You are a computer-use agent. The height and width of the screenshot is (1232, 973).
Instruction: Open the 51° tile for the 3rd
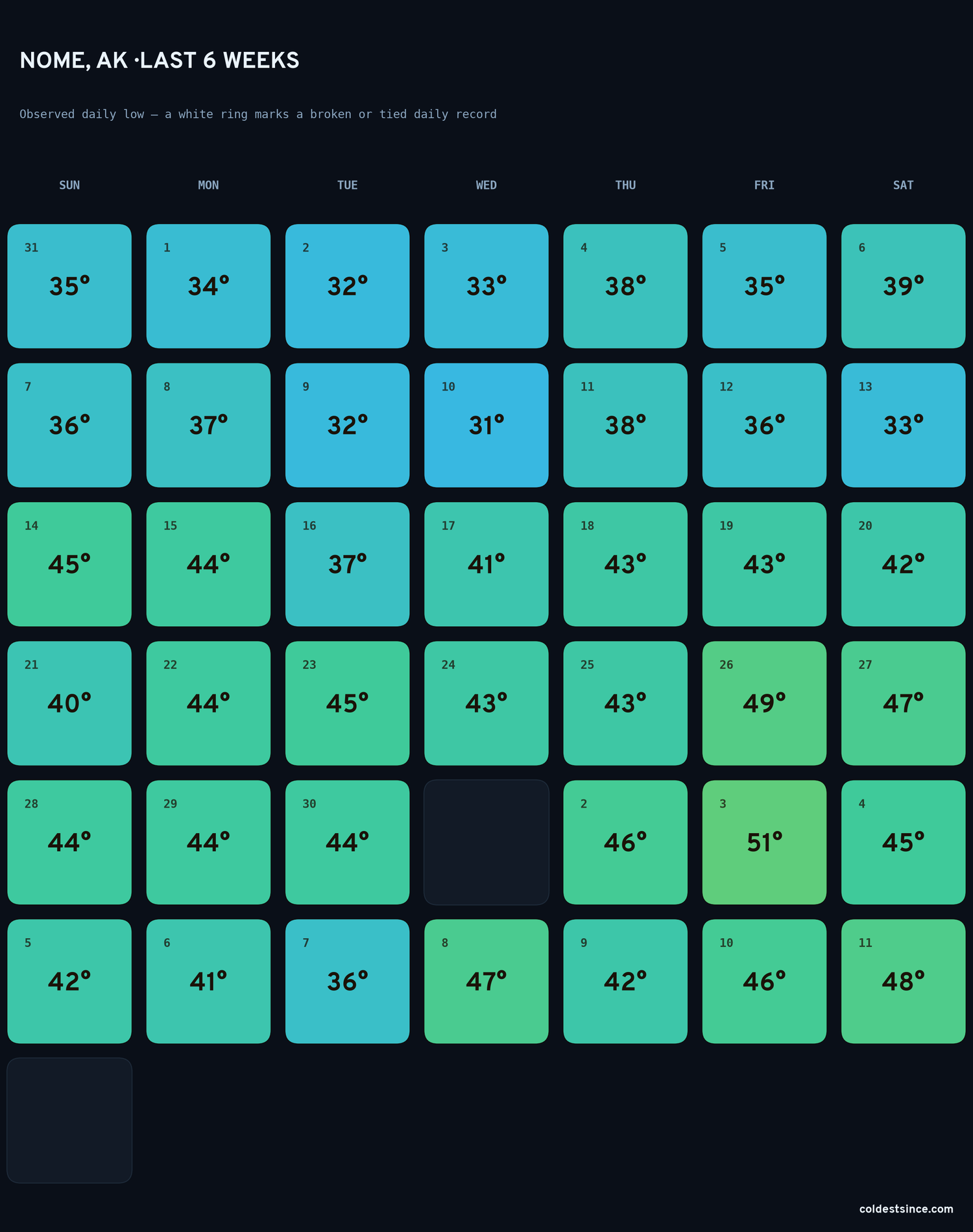764,842
